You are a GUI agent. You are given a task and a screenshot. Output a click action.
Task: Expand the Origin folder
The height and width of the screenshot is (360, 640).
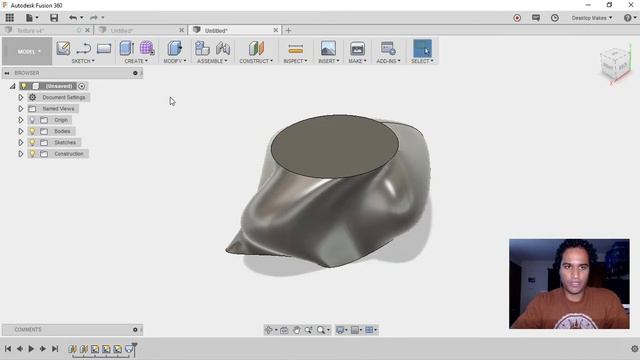click(x=20, y=120)
